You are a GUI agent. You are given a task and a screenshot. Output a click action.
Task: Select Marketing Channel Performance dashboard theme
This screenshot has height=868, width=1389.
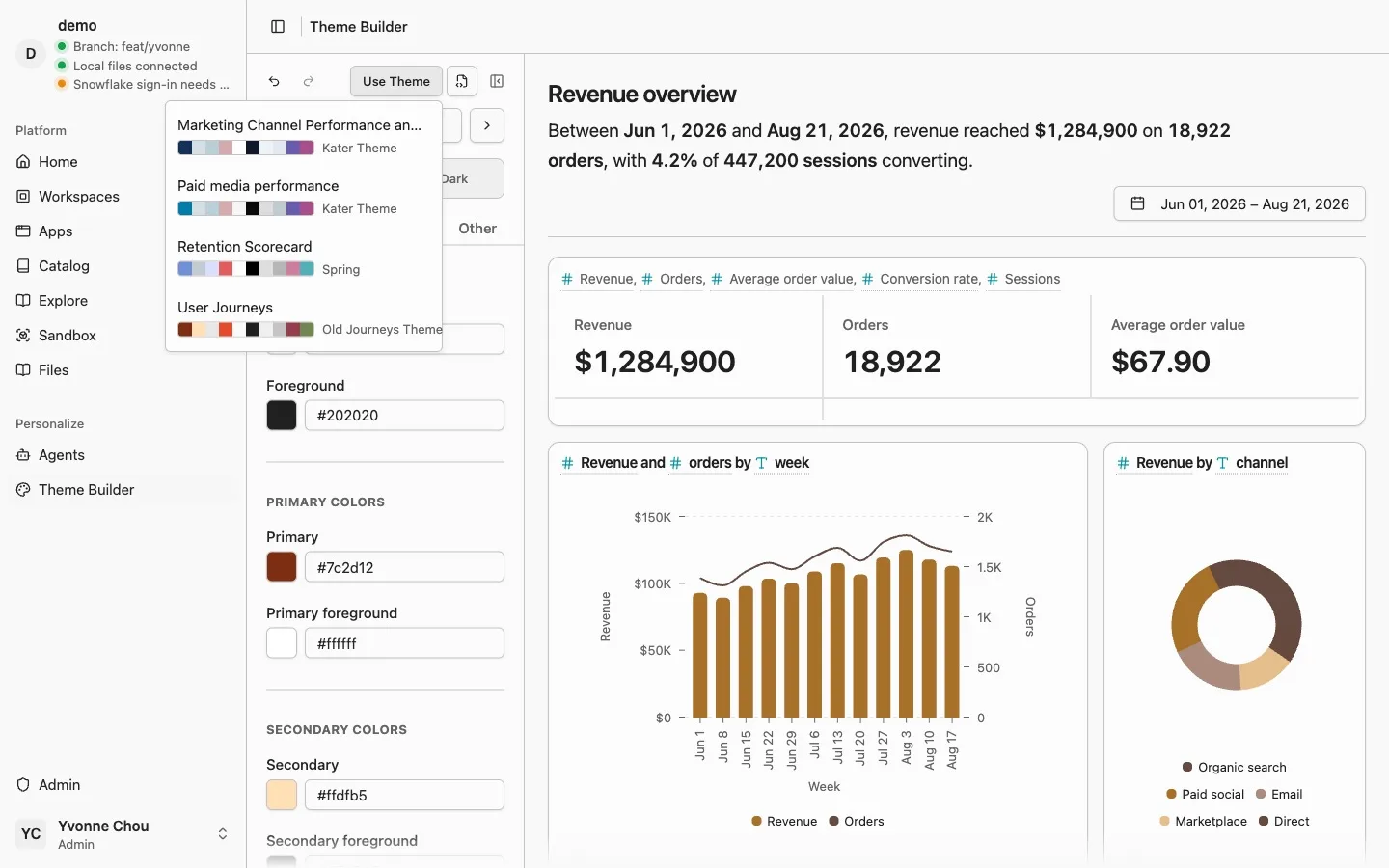(x=304, y=136)
